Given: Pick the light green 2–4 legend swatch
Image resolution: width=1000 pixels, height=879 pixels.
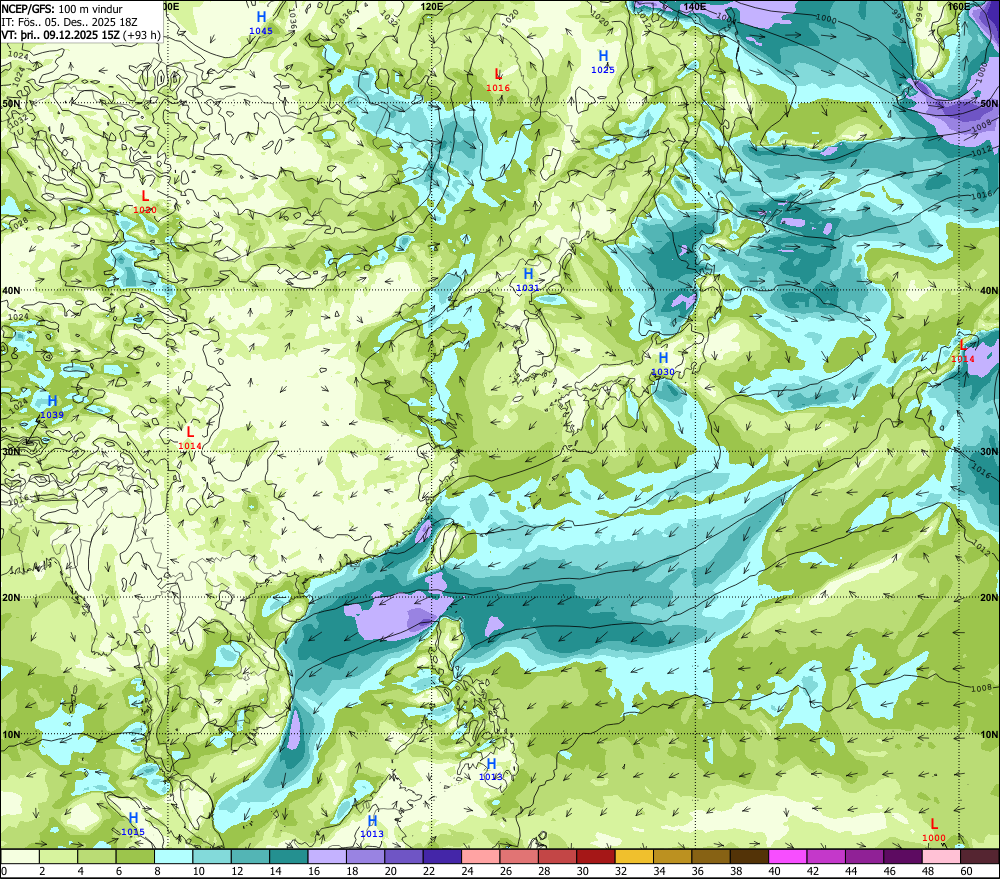Looking at the screenshot, I should pos(59,856).
